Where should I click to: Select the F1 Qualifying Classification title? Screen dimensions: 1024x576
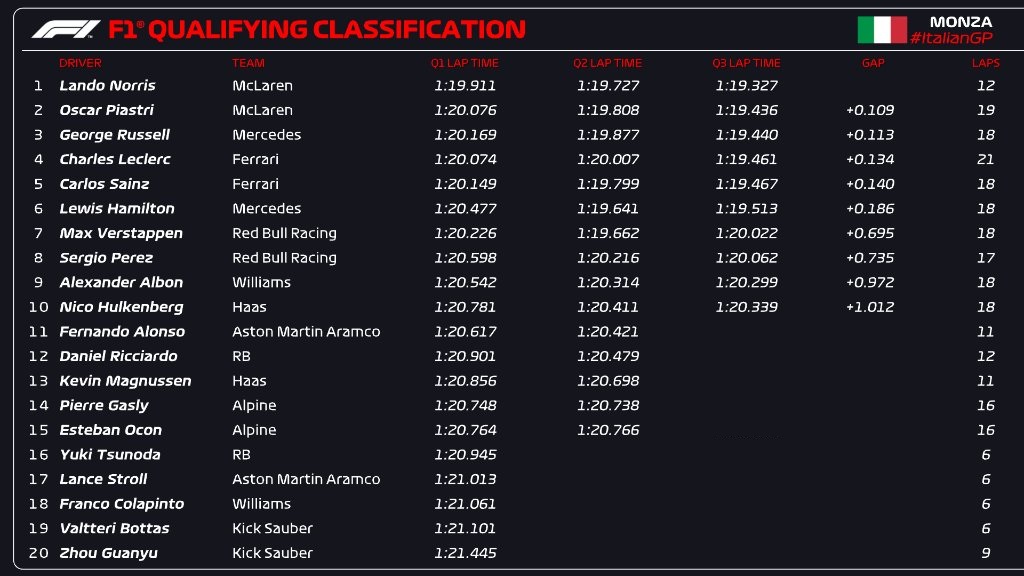pos(317,29)
